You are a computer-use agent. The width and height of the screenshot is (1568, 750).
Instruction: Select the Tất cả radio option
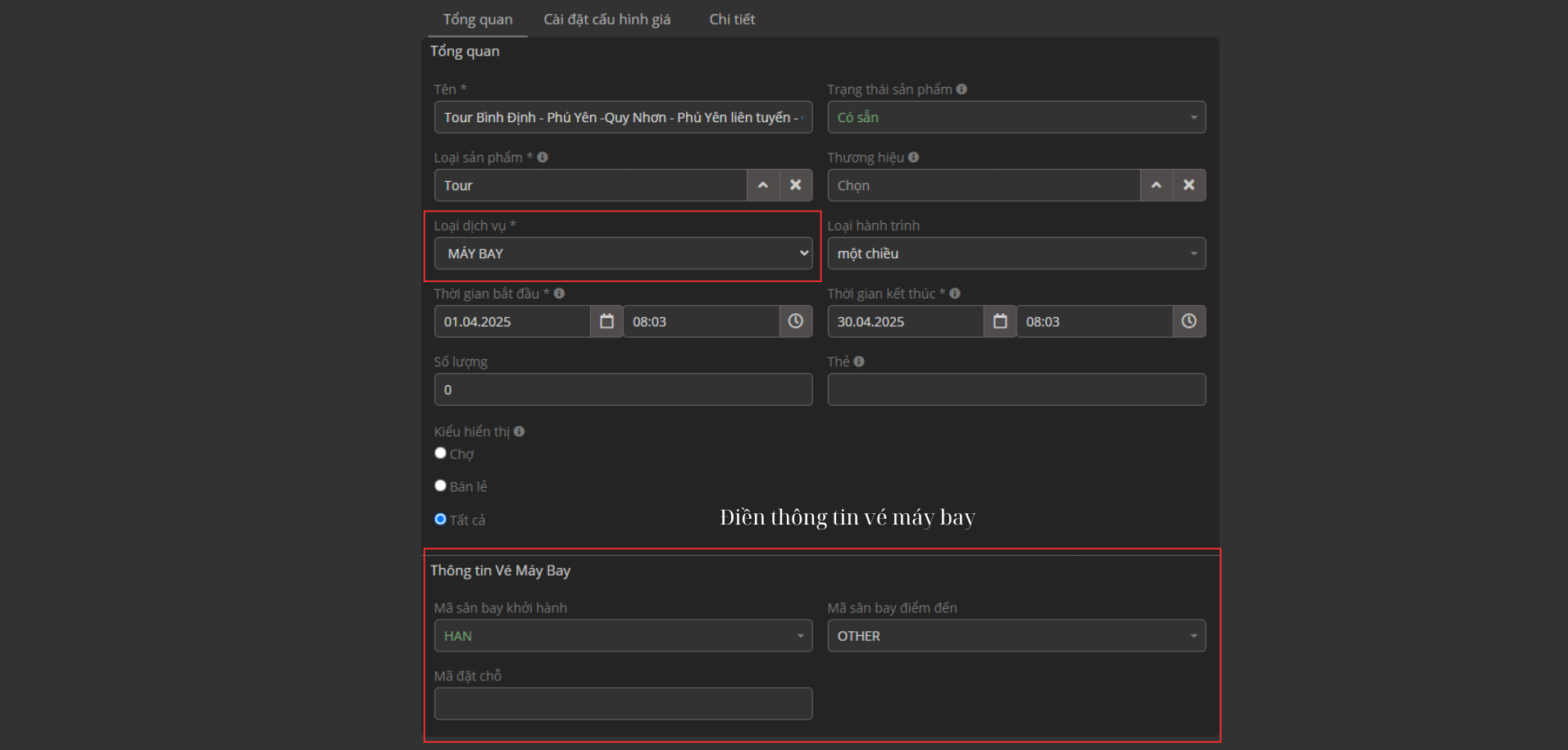[441, 519]
